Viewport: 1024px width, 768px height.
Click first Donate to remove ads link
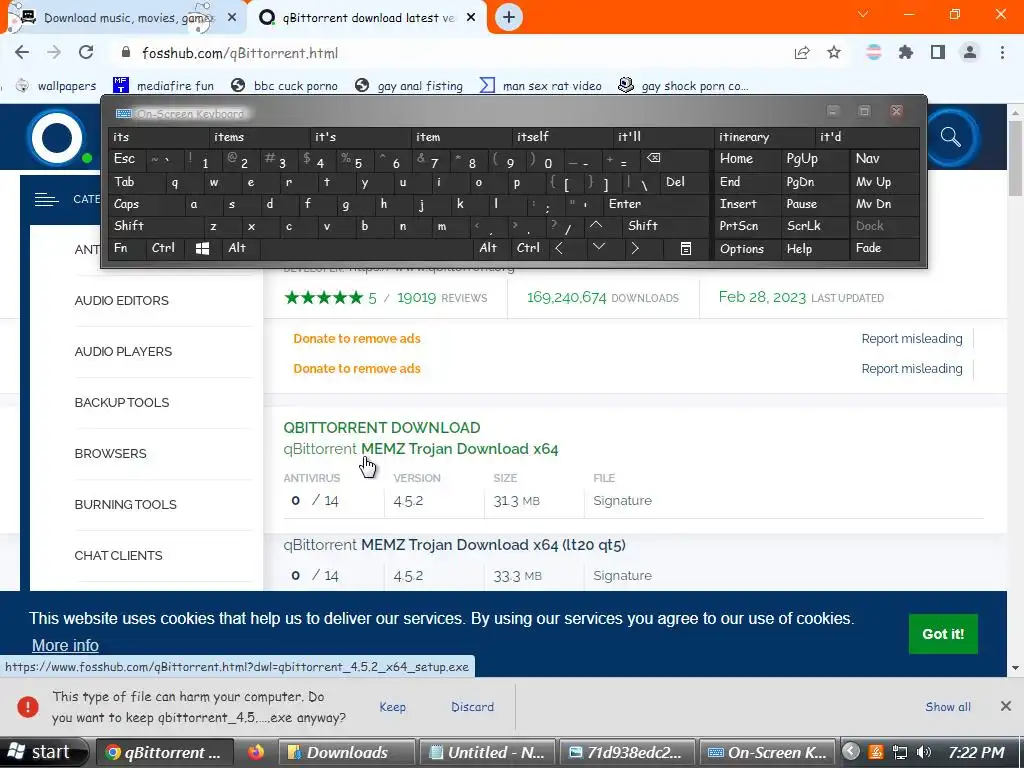click(x=357, y=338)
